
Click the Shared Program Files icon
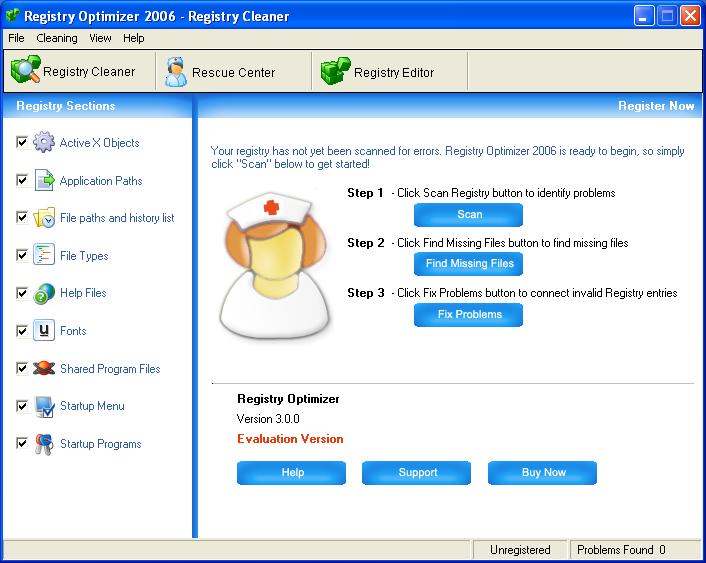point(44,369)
